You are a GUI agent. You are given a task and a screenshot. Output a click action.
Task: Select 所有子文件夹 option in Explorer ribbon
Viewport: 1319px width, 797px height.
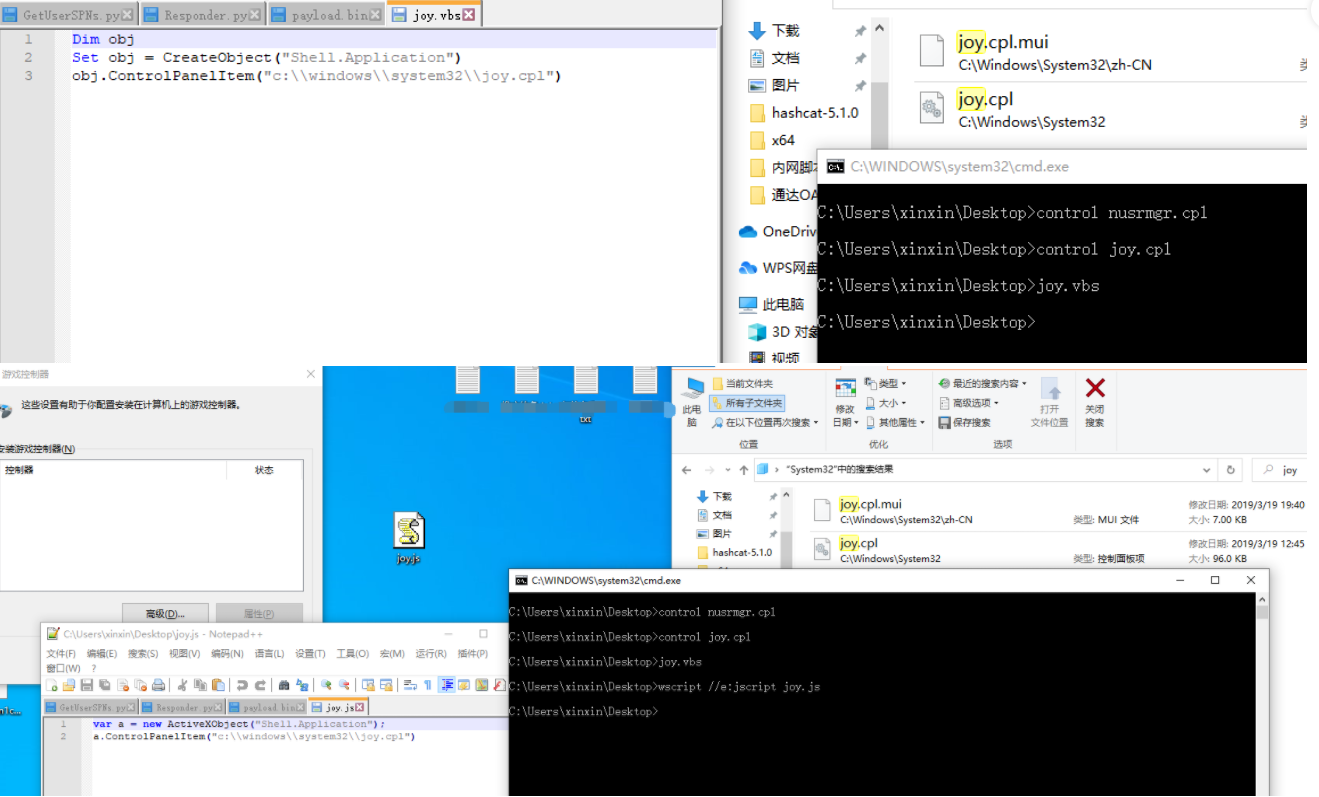pyautogui.click(x=747, y=403)
